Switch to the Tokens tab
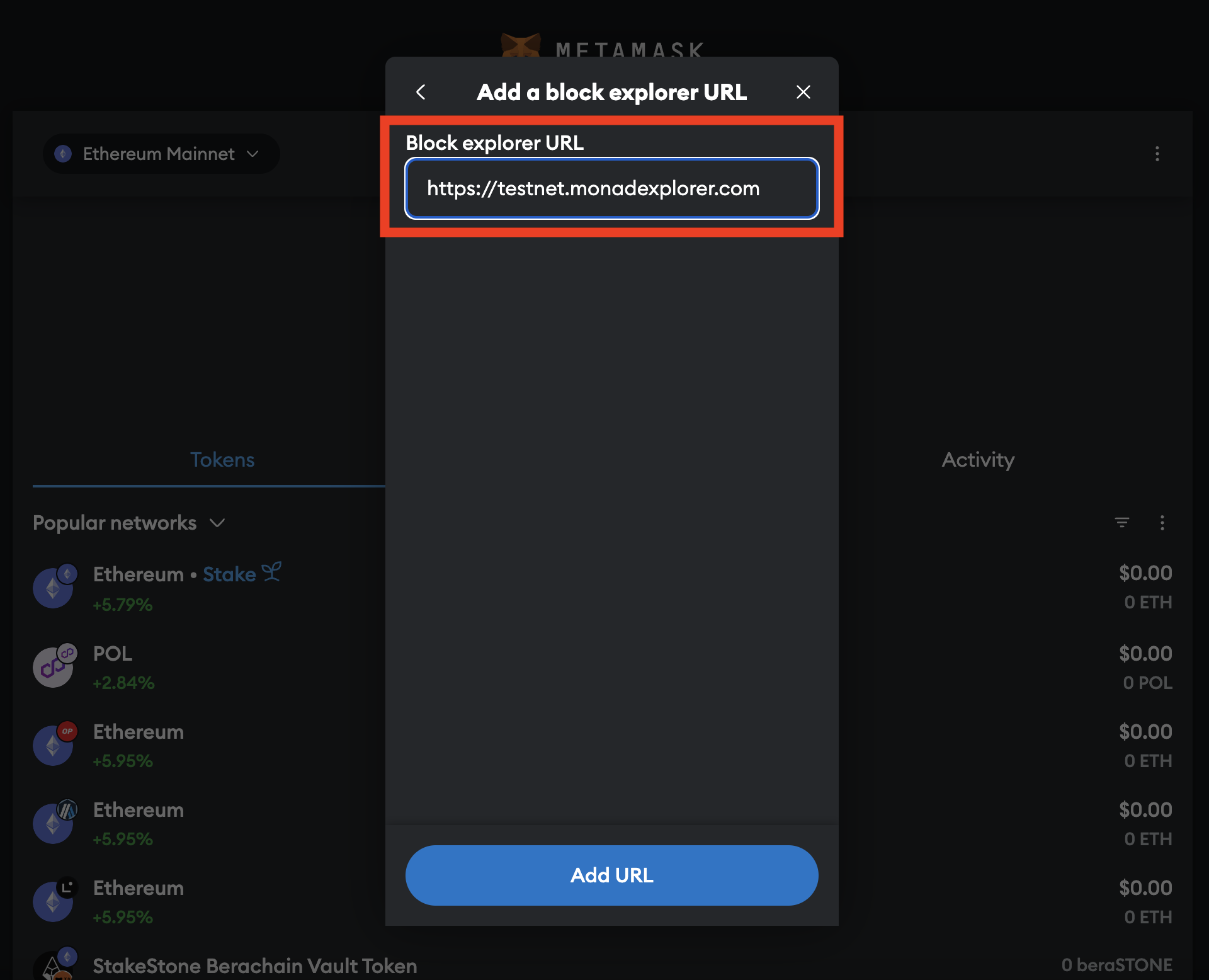1209x980 pixels. 222,460
